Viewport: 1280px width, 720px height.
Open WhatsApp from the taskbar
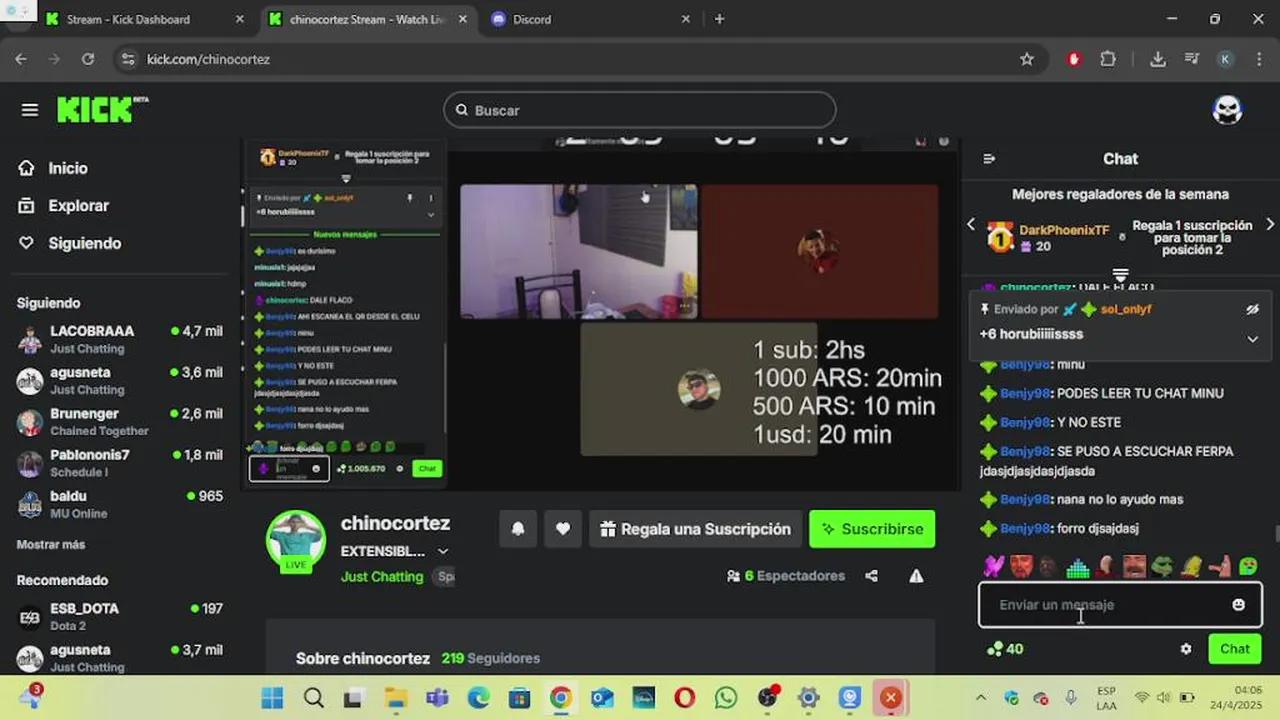pos(726,697)
